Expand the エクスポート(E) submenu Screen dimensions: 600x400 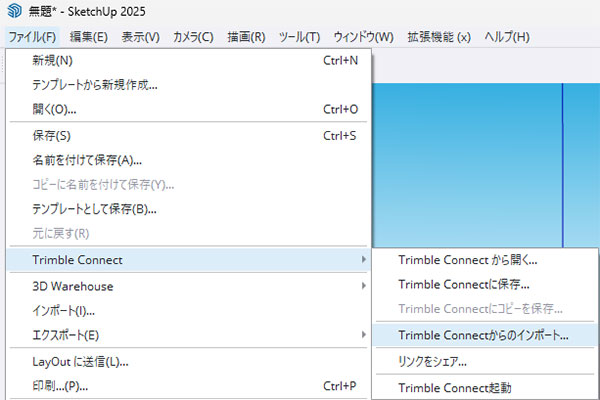point(189,335)
